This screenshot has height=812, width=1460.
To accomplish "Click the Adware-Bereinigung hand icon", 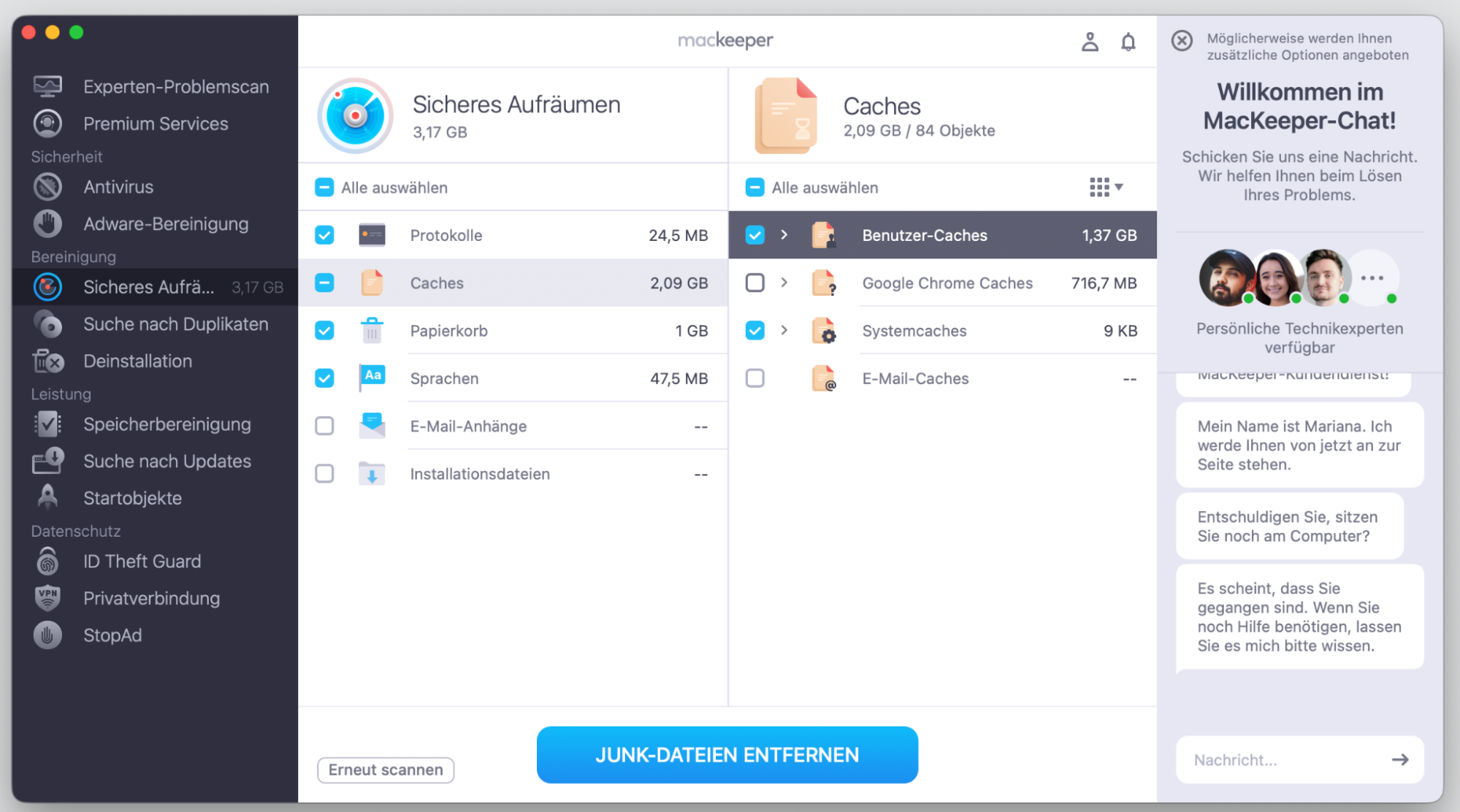I will 47,223.
